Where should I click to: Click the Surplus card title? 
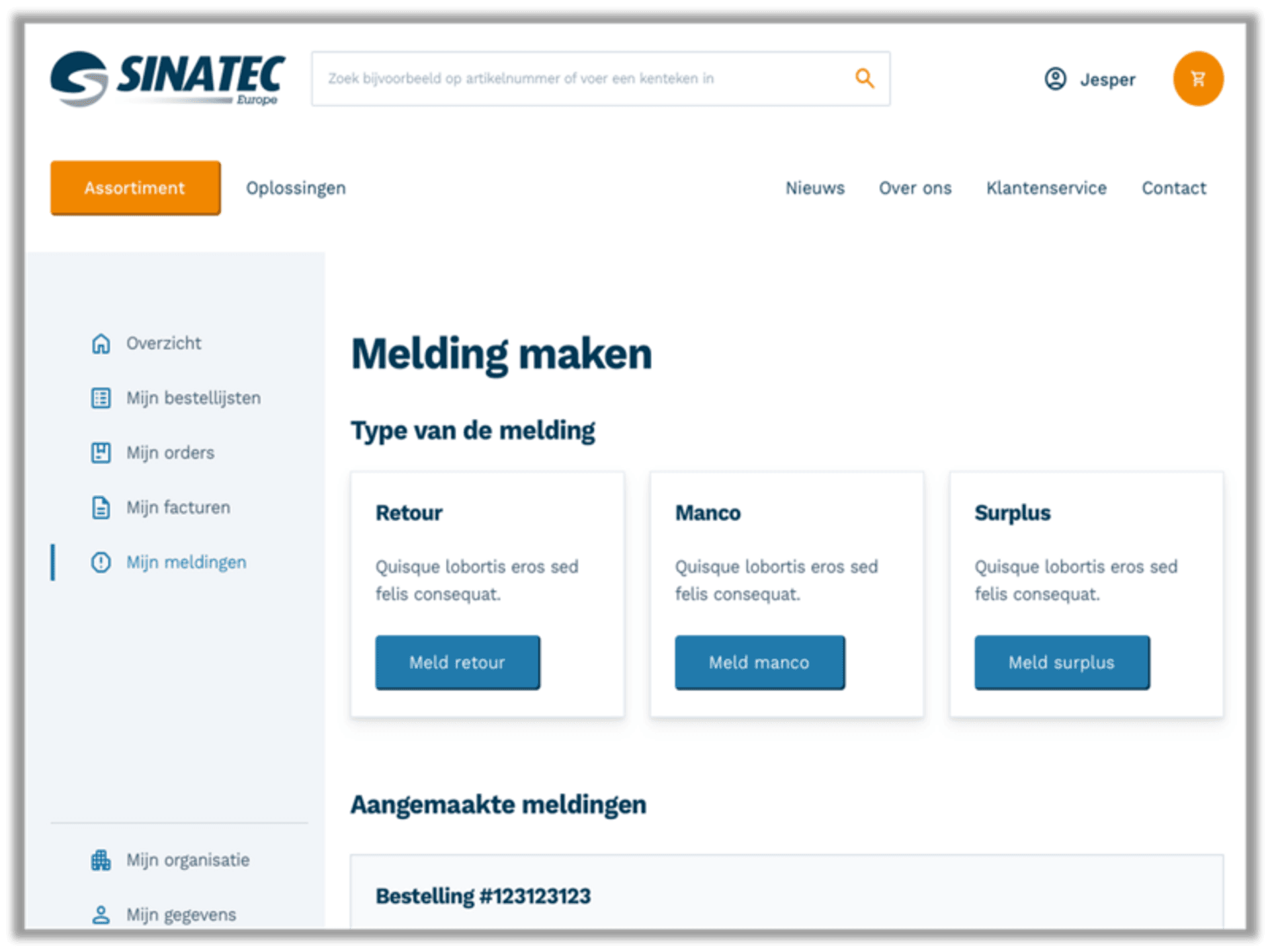point(1012,513)
